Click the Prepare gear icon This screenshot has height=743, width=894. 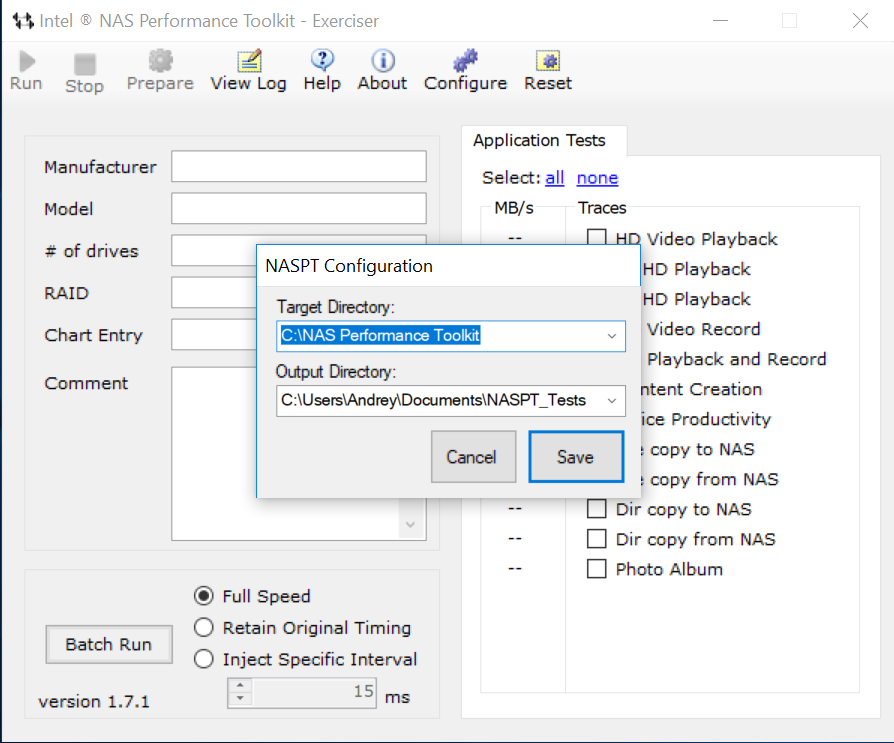click(x=160, y=62)
